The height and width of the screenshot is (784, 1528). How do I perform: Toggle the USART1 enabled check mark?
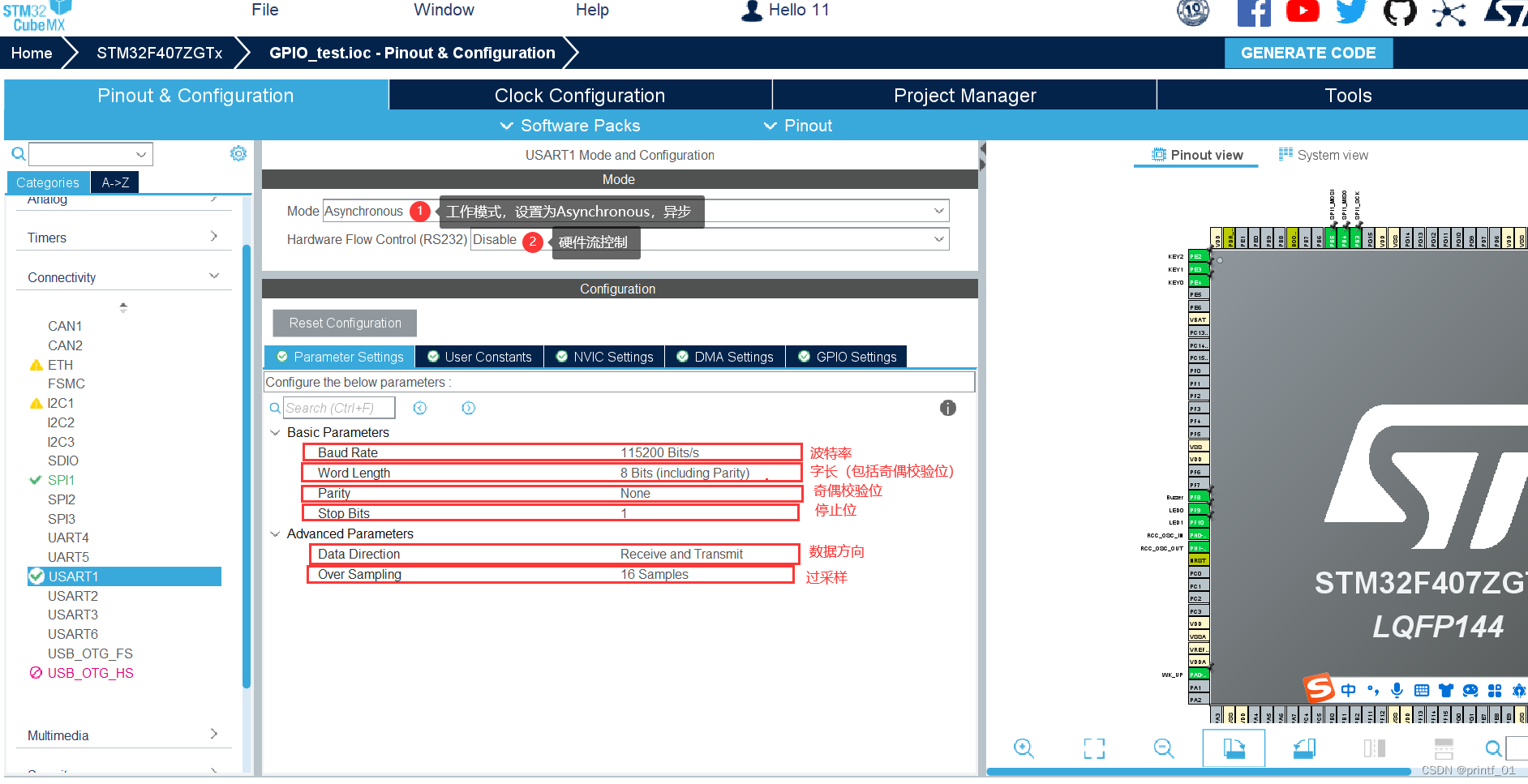point(36,576)
